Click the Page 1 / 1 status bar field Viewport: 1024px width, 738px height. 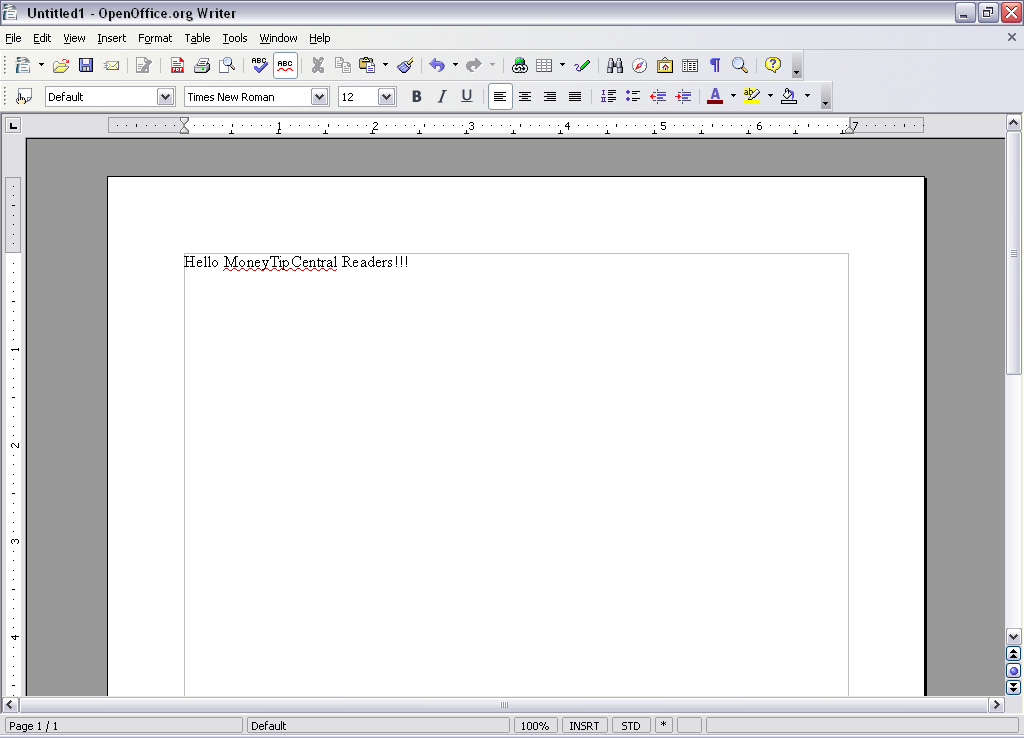tap(123, 726)
